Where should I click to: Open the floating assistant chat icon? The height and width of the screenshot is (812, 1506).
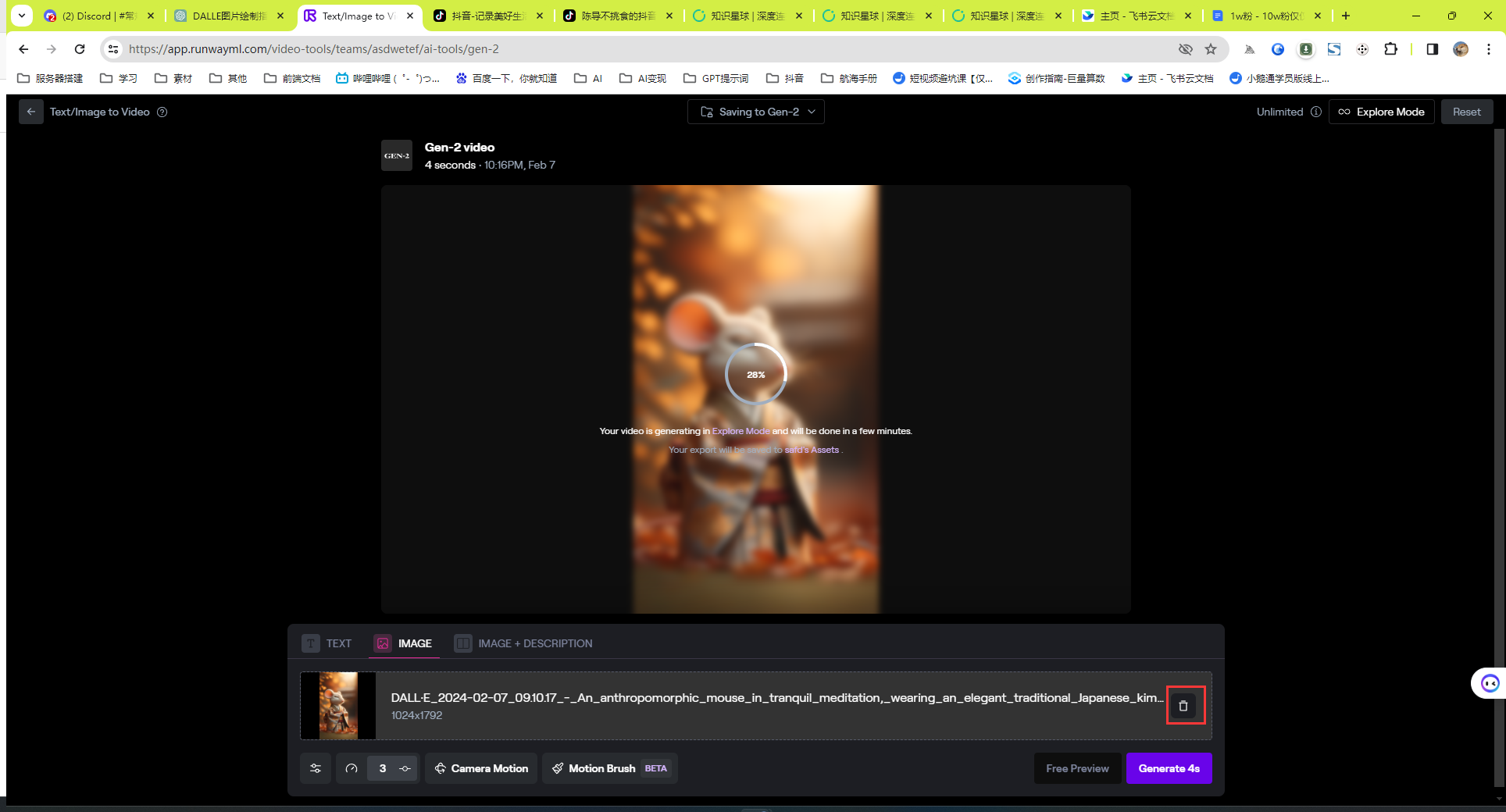point(1490,684)
